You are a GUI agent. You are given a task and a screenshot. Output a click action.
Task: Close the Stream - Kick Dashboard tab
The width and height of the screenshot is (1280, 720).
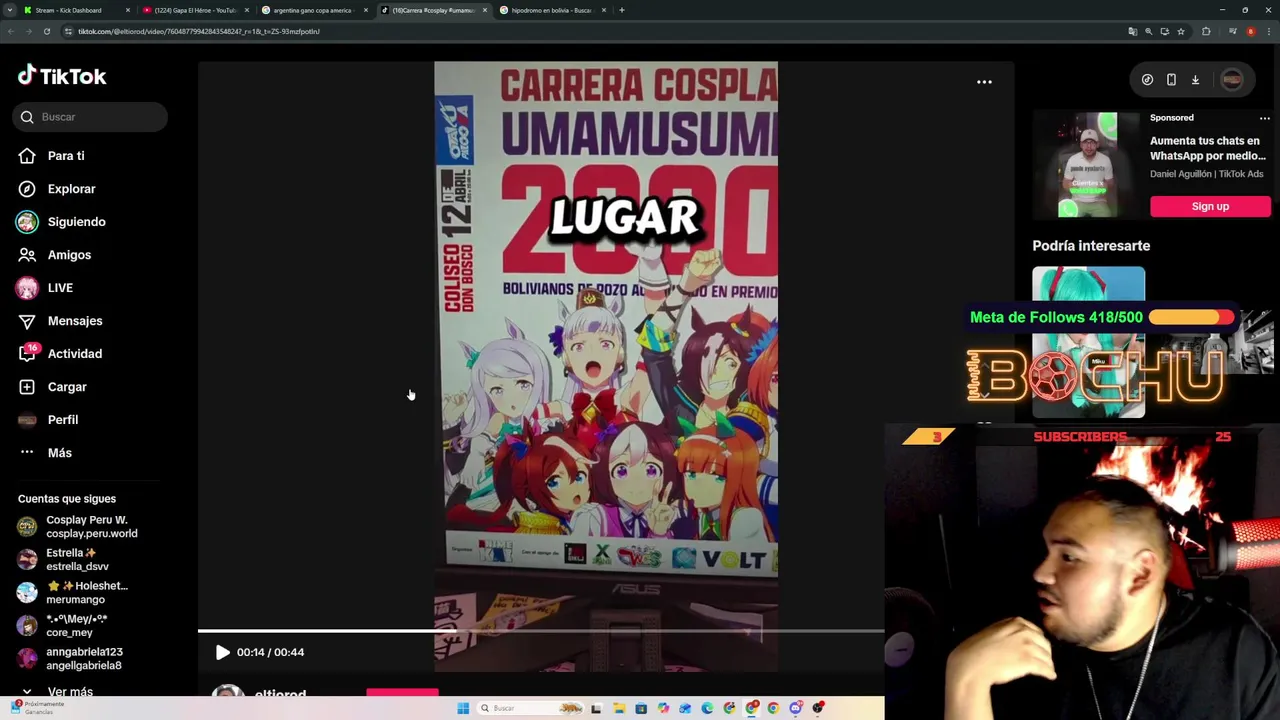click(127, 10)
